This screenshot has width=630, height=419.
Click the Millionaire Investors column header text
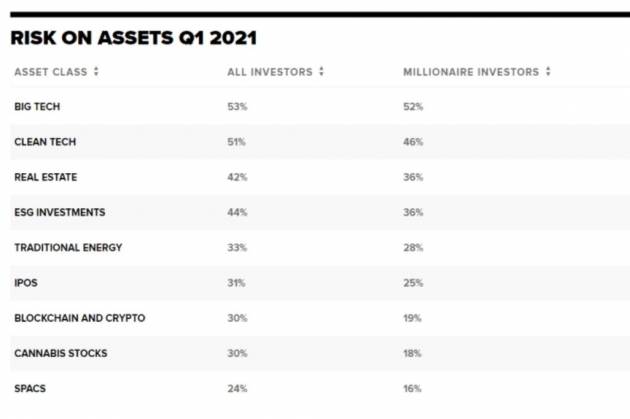click(x=471, y=72)
